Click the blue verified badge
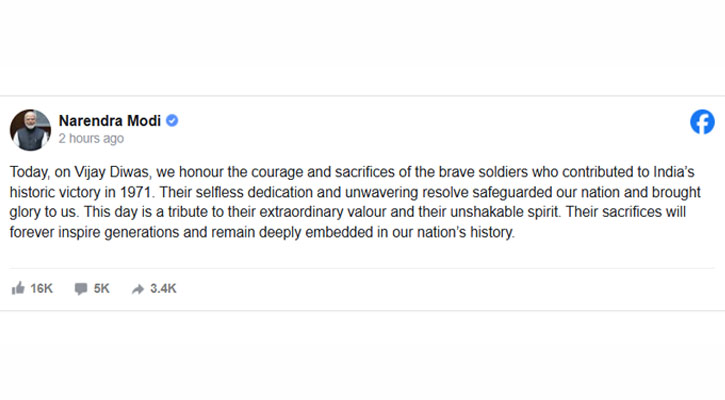This screenshot has width=725, height=400. coord(172,121)
